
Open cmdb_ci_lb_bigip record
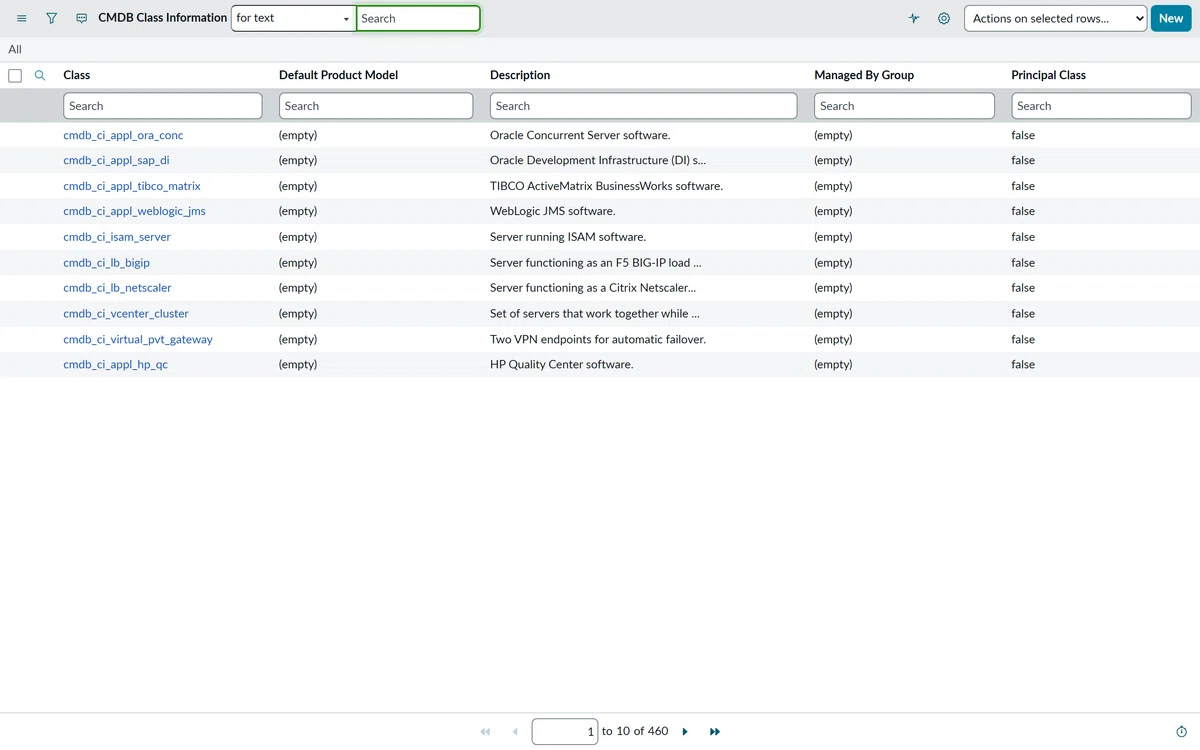106,263
